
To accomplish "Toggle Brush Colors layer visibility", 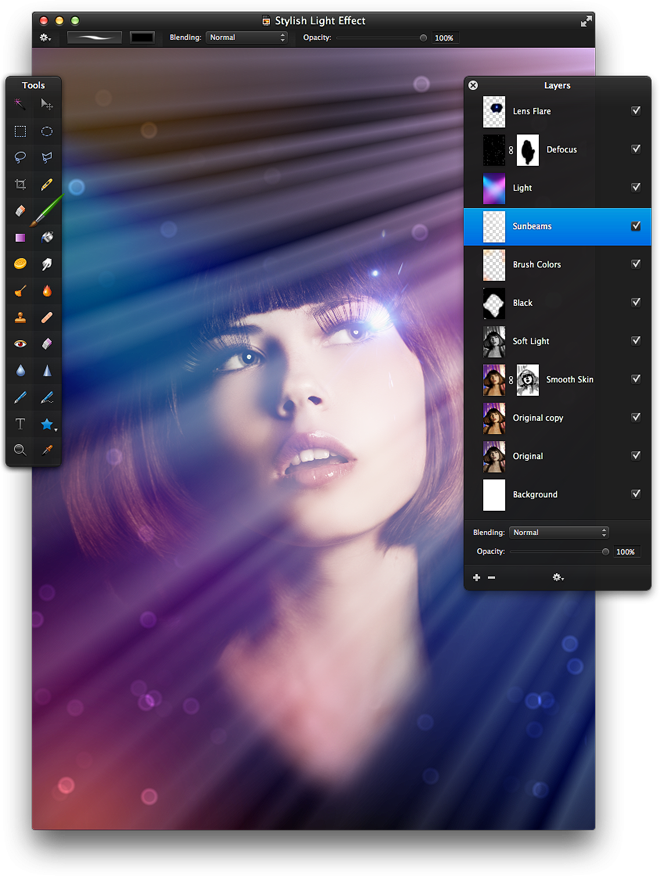I will (x=635, y=264).
